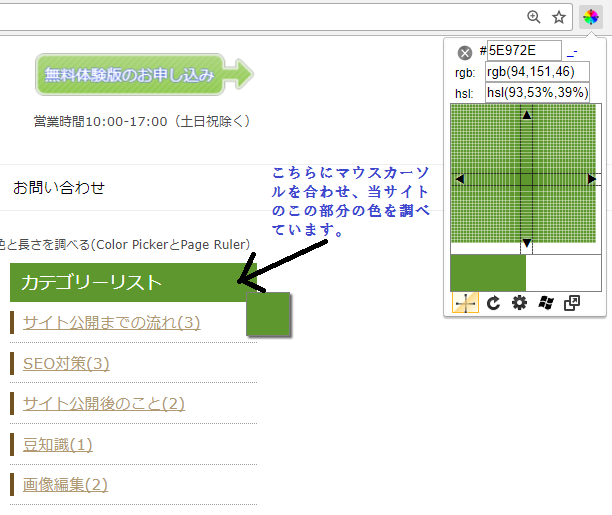Click the white previous color swatch in popup

coord(563,273)
